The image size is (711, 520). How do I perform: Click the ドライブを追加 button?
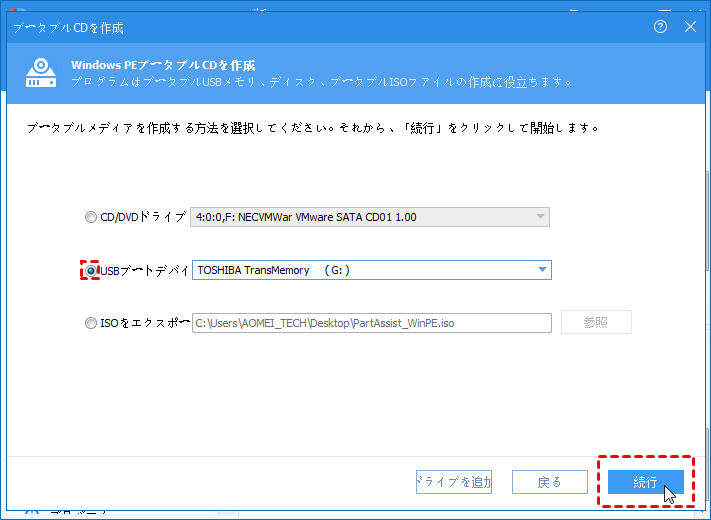click(454, 482)
